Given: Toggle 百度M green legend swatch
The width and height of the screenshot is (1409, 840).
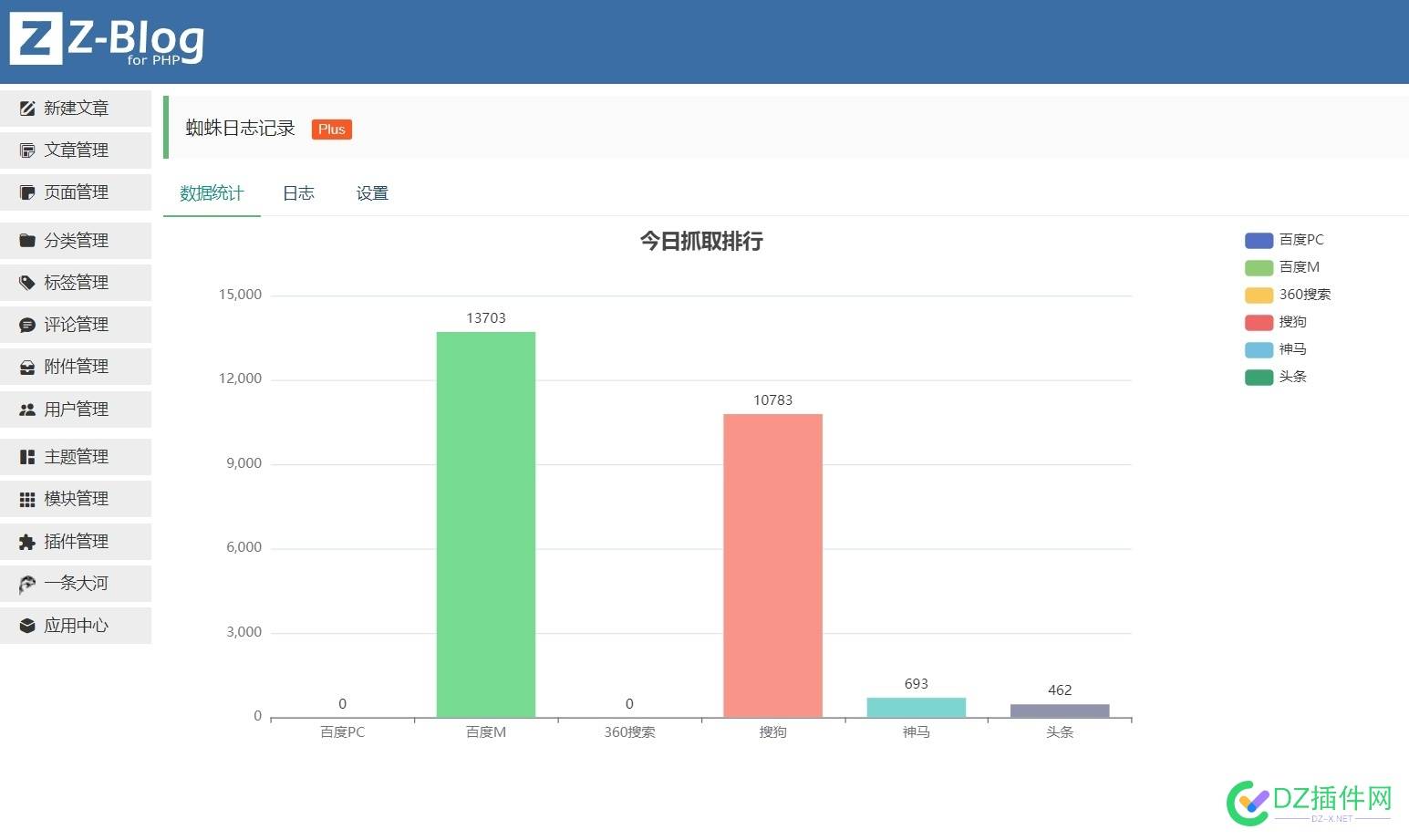Looking at the screenshot, I should click(1259, 268).
